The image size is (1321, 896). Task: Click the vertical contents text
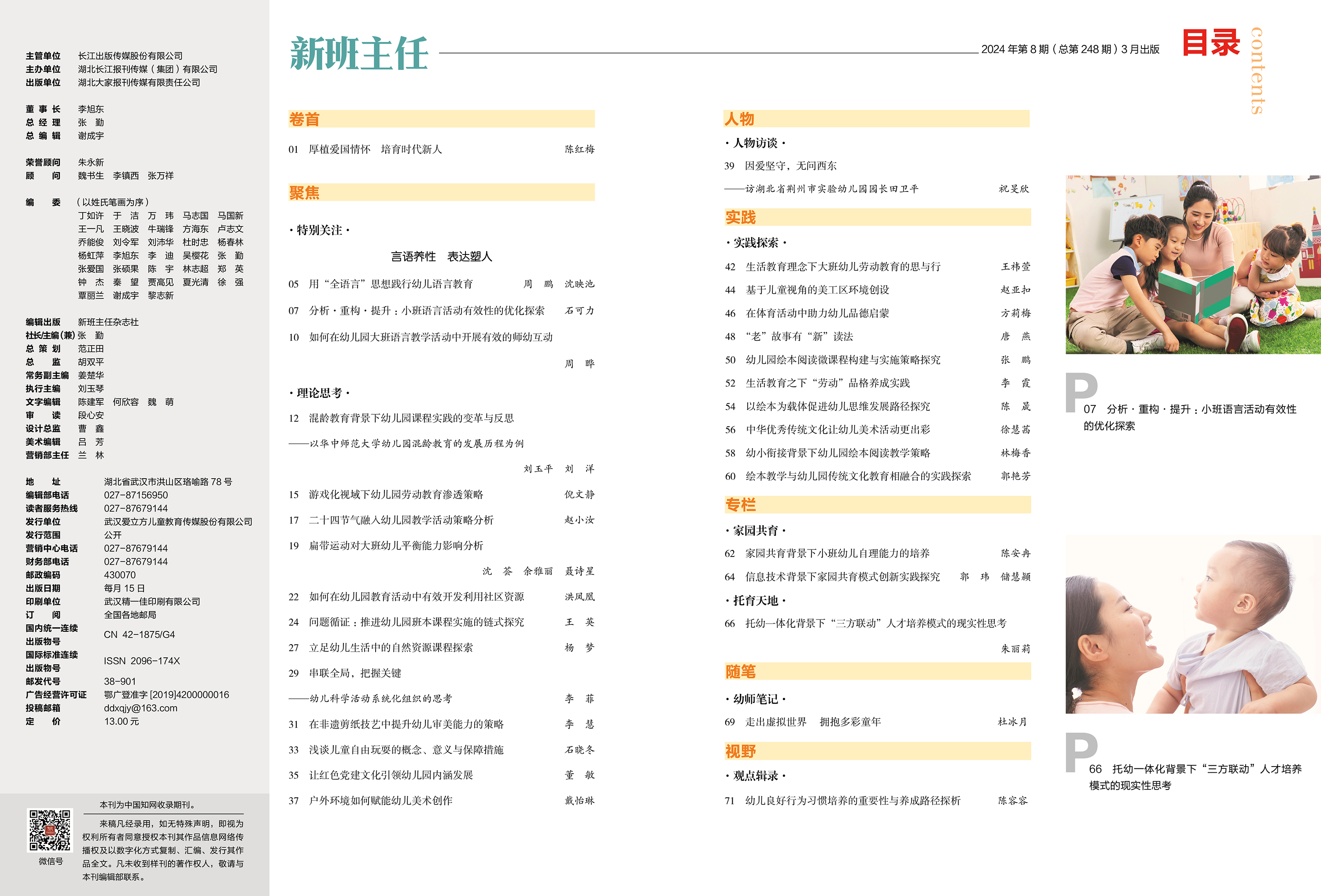[x=1257, y=70]
